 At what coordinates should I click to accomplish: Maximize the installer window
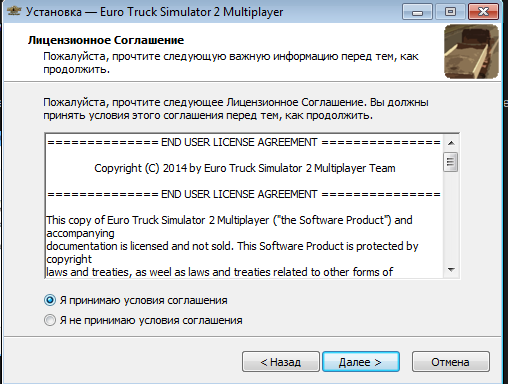tap(450, 12)
